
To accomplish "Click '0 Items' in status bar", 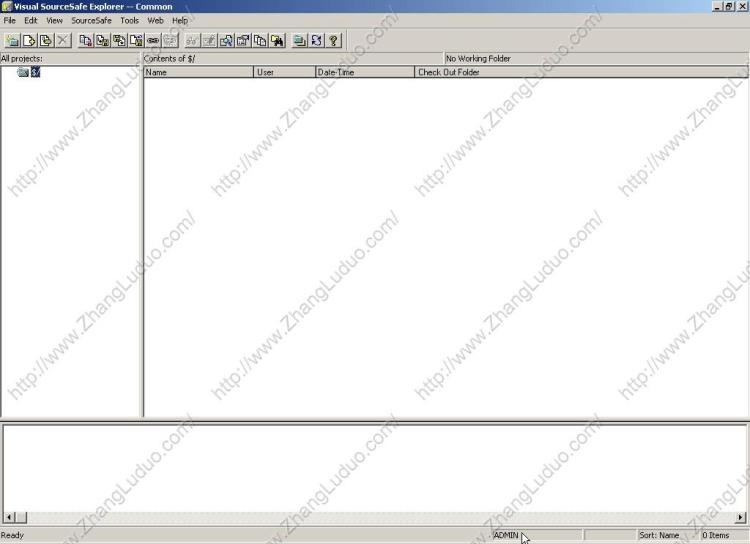I will coord(716,535).
